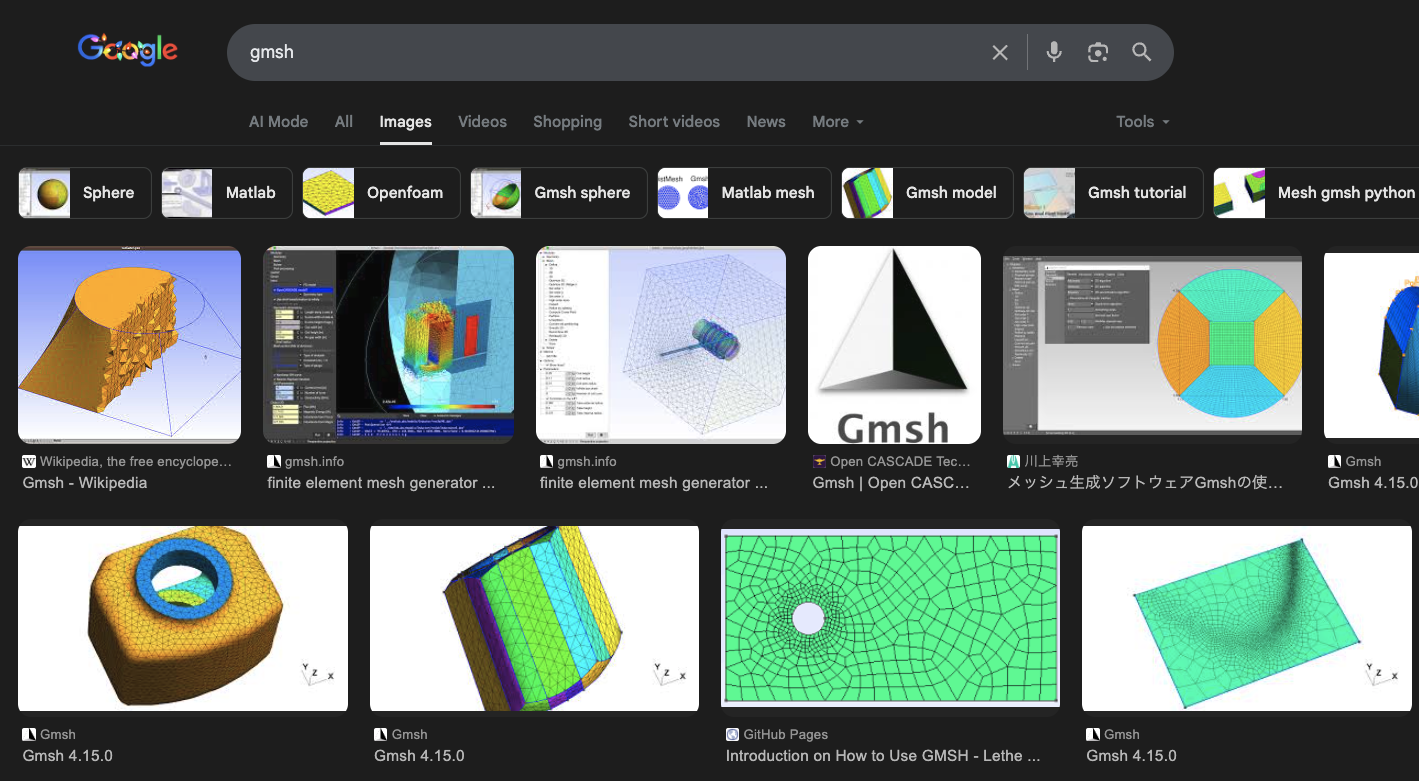Click the Google logo

(128, 51)
